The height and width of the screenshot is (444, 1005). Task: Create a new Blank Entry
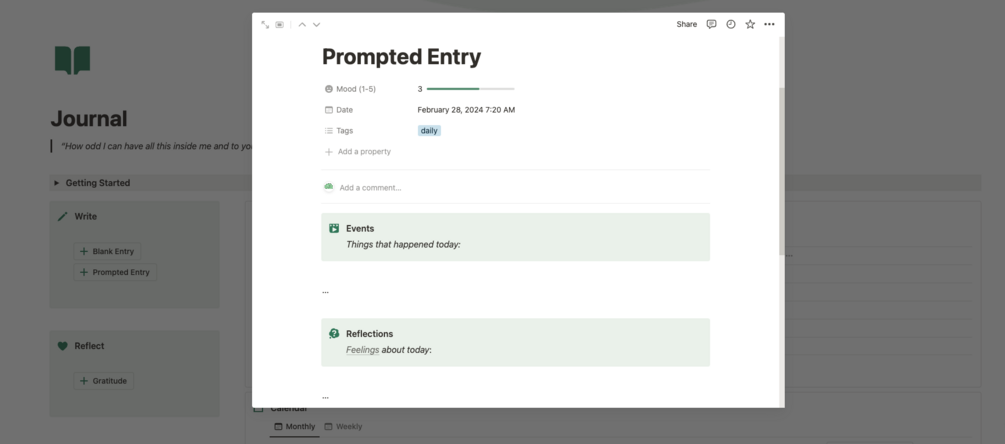[x=107, y=251]
